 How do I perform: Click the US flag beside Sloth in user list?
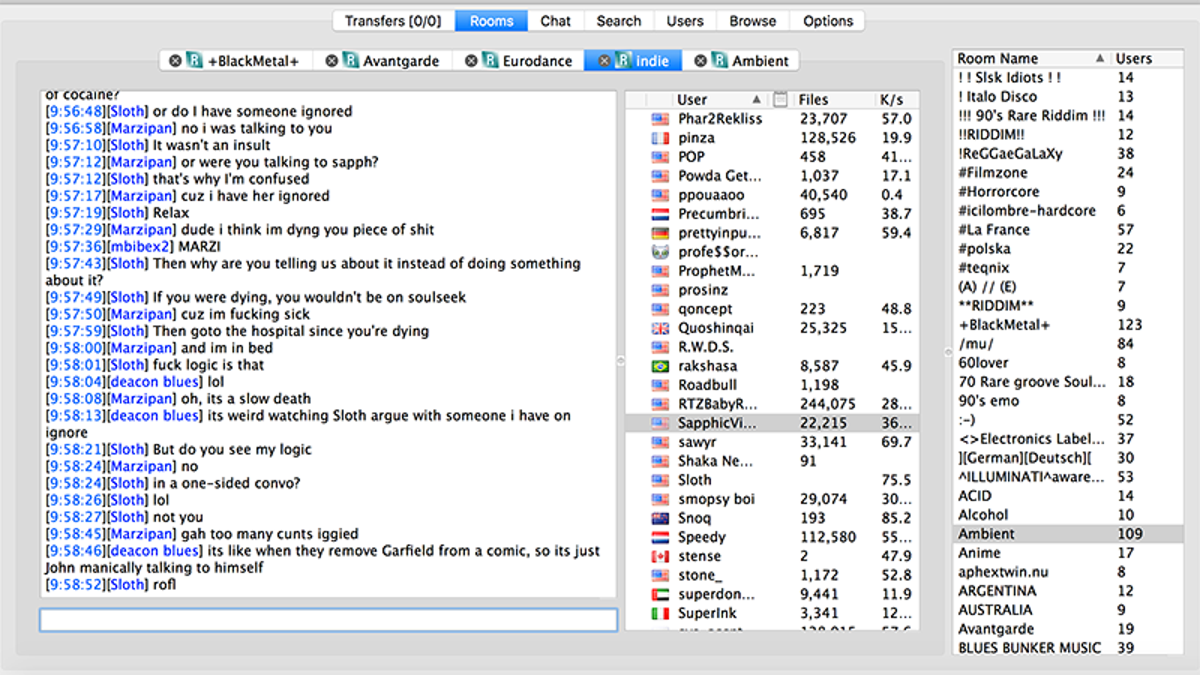tap(660, 480)
